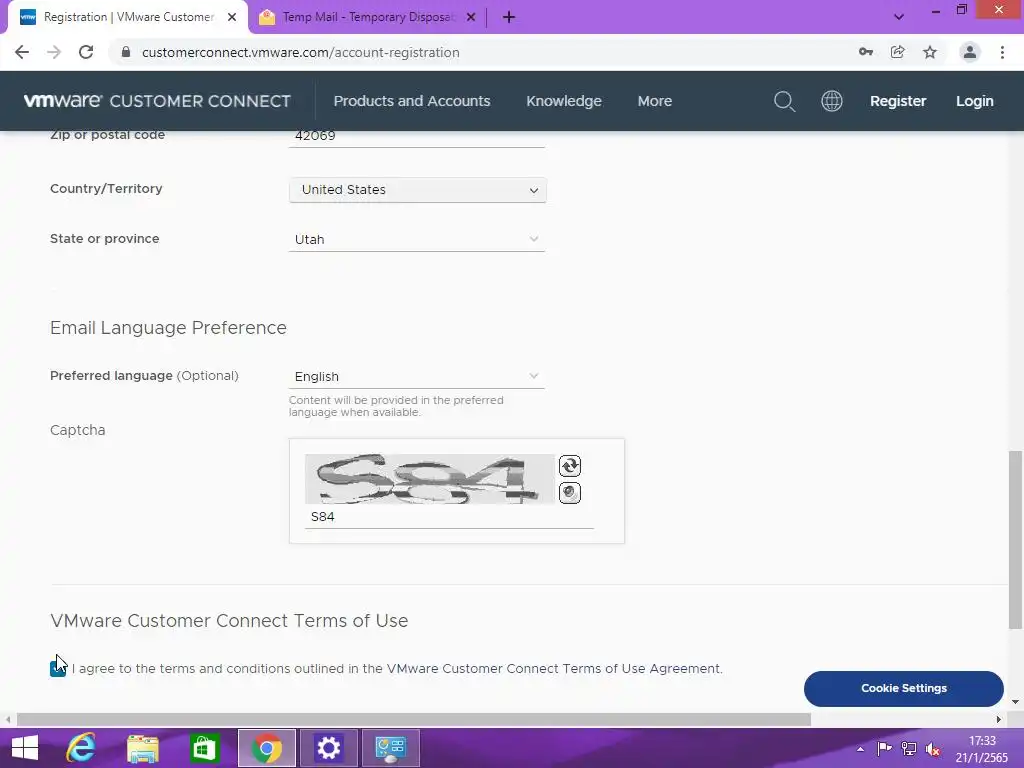The height and width of the screenshot is (768, 1024).
Task: Click the captcha image S84
Action: pyautogui.click(x=430, y=479)
